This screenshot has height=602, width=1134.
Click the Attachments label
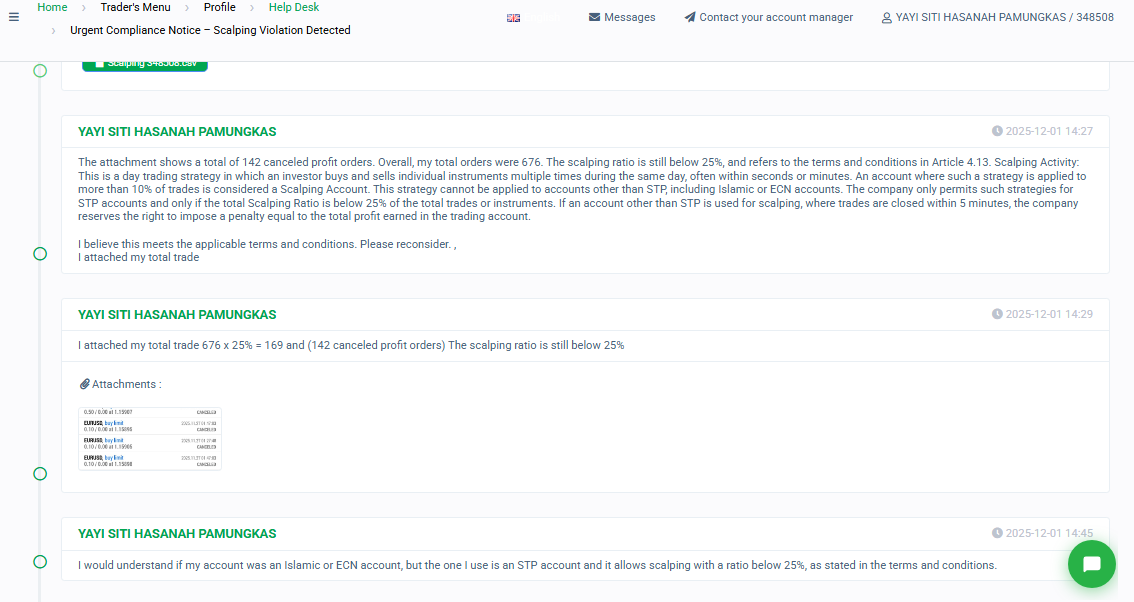[x=127, y=384]
